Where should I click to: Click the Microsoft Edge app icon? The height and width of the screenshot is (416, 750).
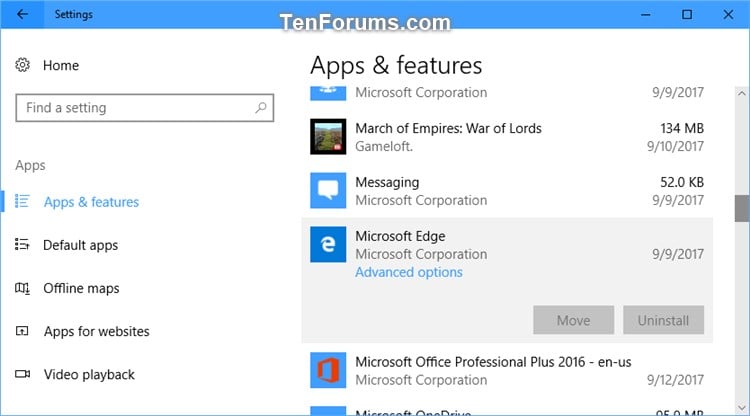coord(328,244)
